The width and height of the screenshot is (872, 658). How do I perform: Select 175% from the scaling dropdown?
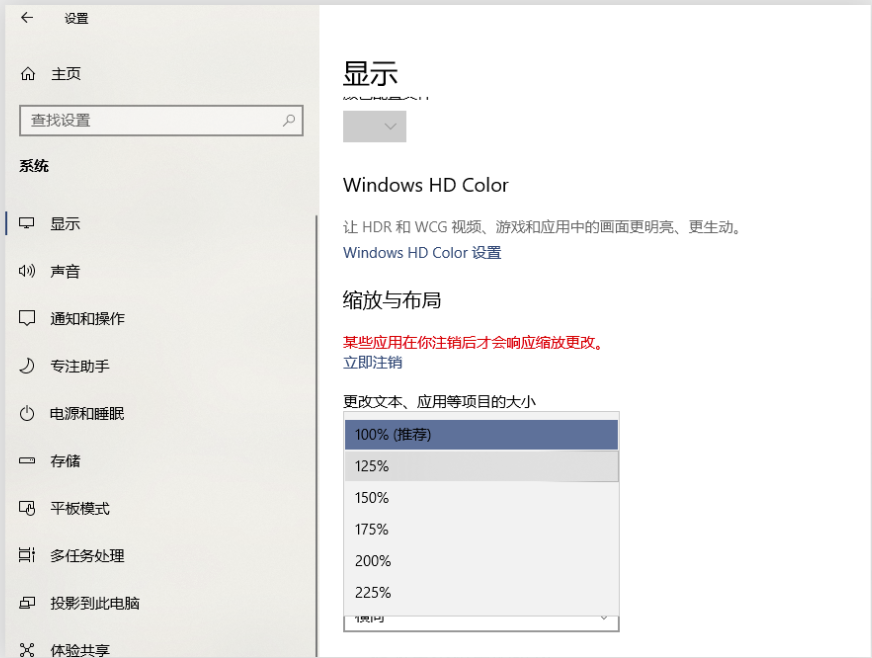[481, 529]
